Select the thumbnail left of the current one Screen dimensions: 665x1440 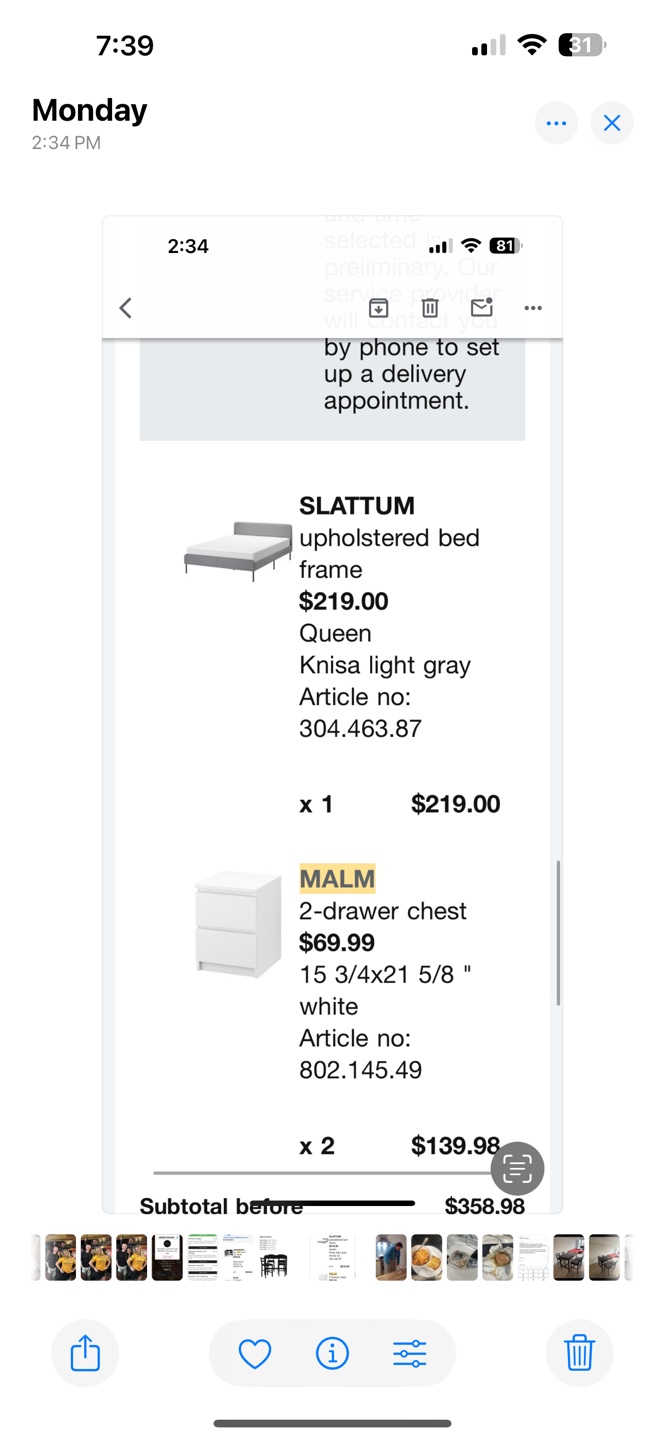273,1258
